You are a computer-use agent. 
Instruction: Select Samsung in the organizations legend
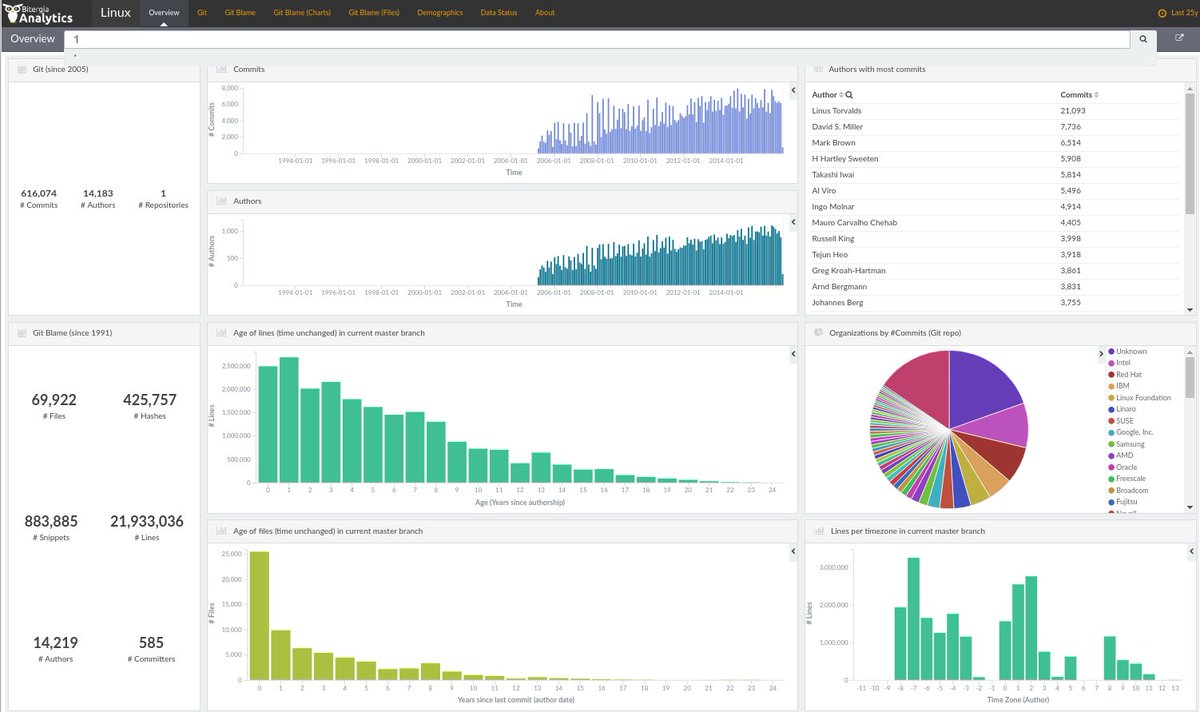1130,444
